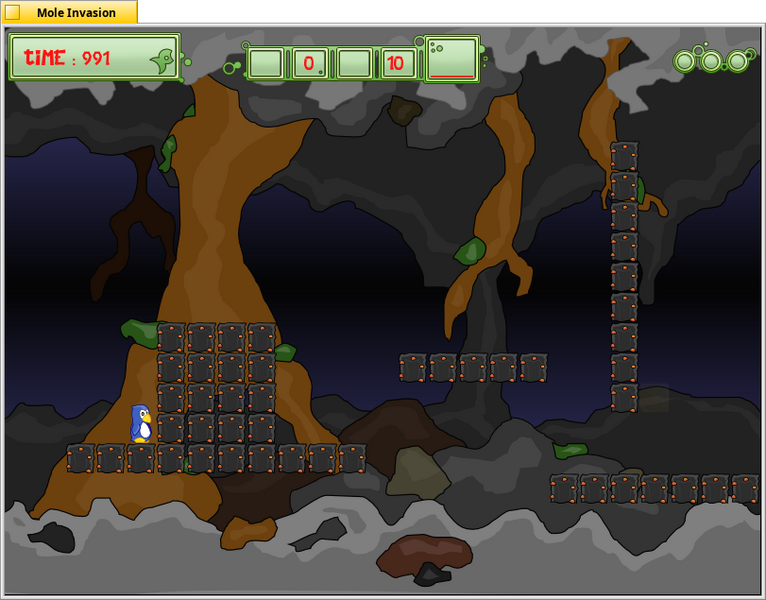Click the large green item box with red bar
Screen dimensions: 766x600
(x=452, y=59)
